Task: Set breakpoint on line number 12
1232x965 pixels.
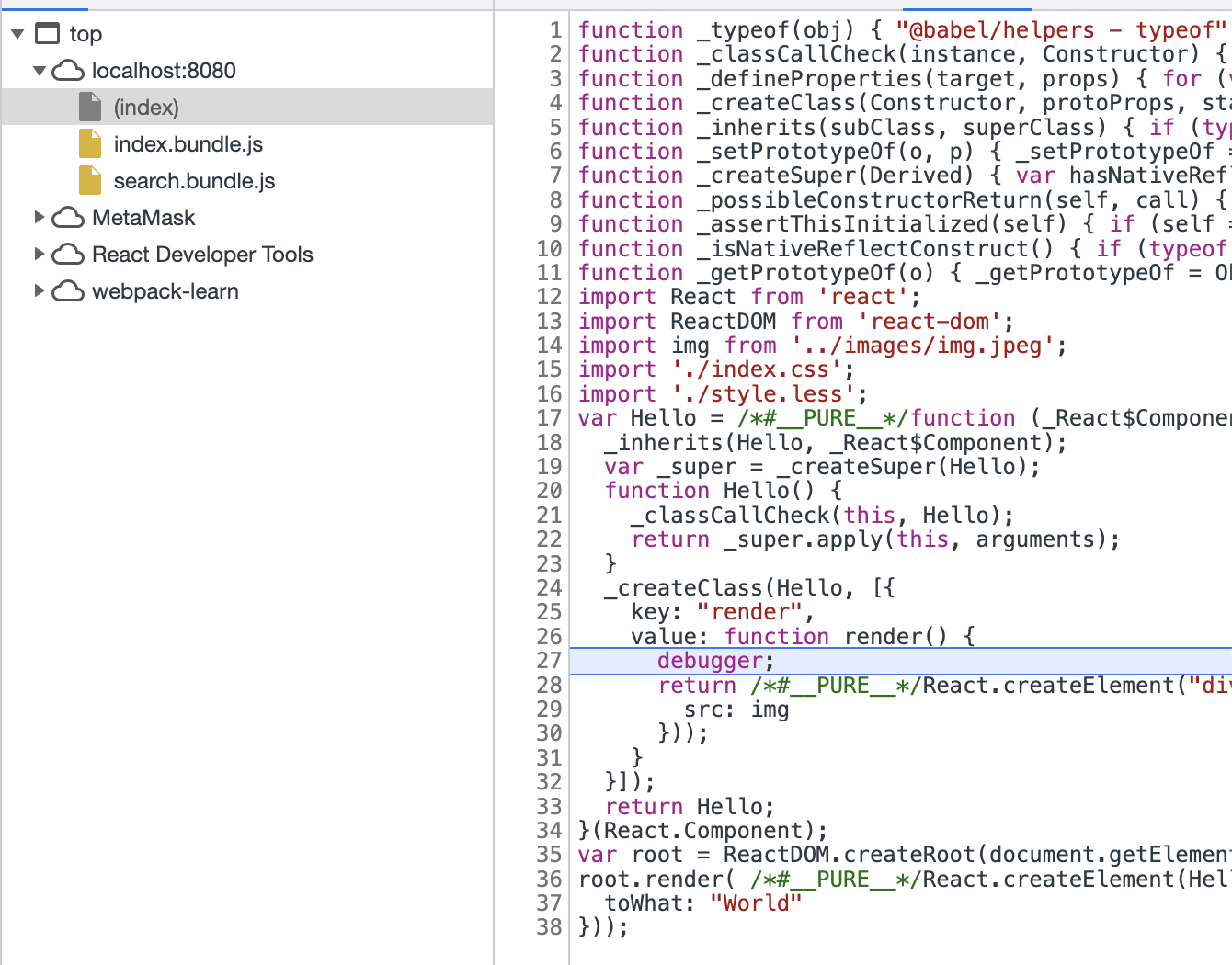Action: 549,297
